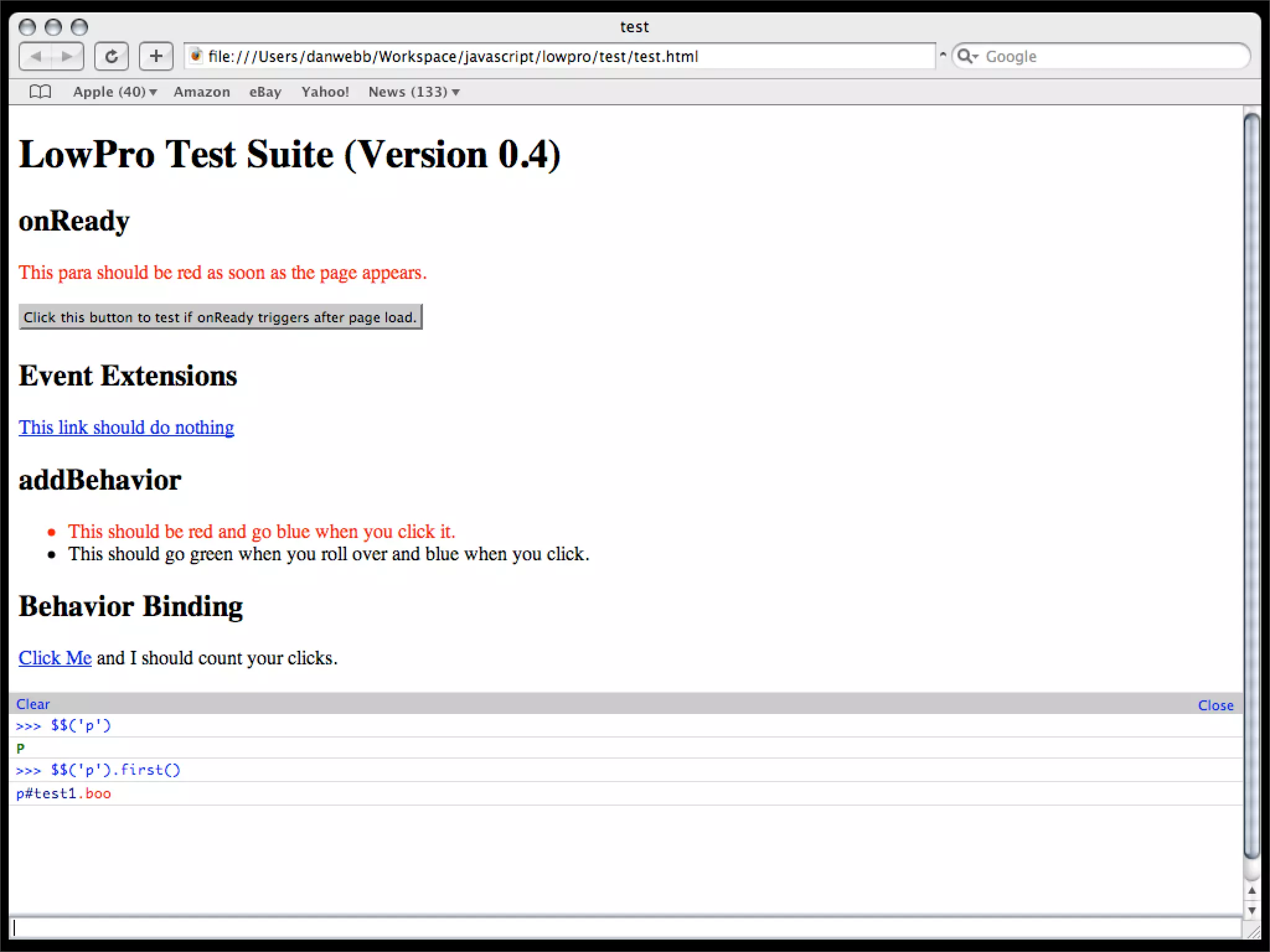Viewport: 1270px width, 952px height.
Task: Click the scroll down arrow
Action: 1251,910
